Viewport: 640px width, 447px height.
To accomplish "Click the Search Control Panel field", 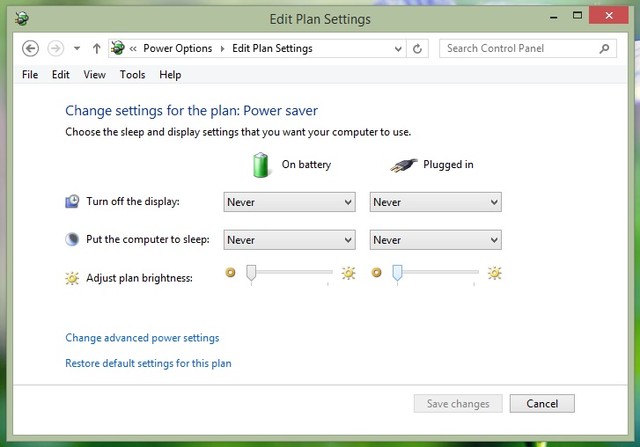I will tap(527, 49).
